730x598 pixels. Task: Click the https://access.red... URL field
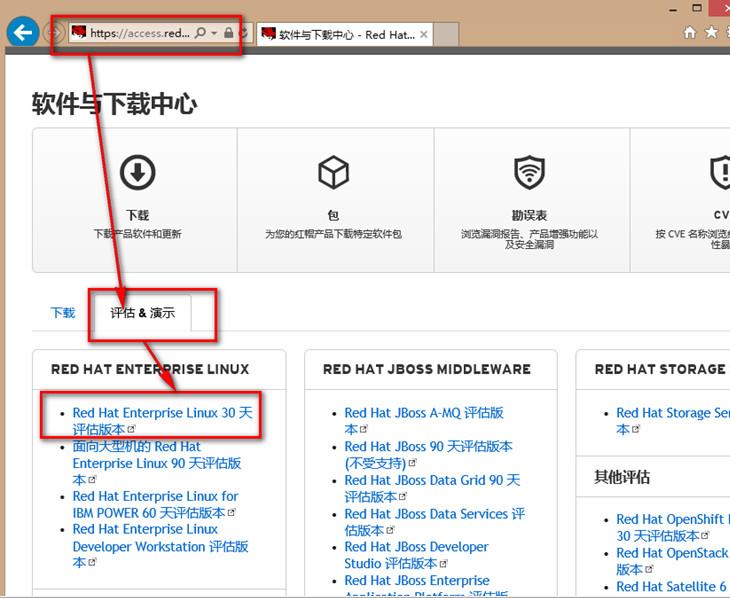pos(140,33)
